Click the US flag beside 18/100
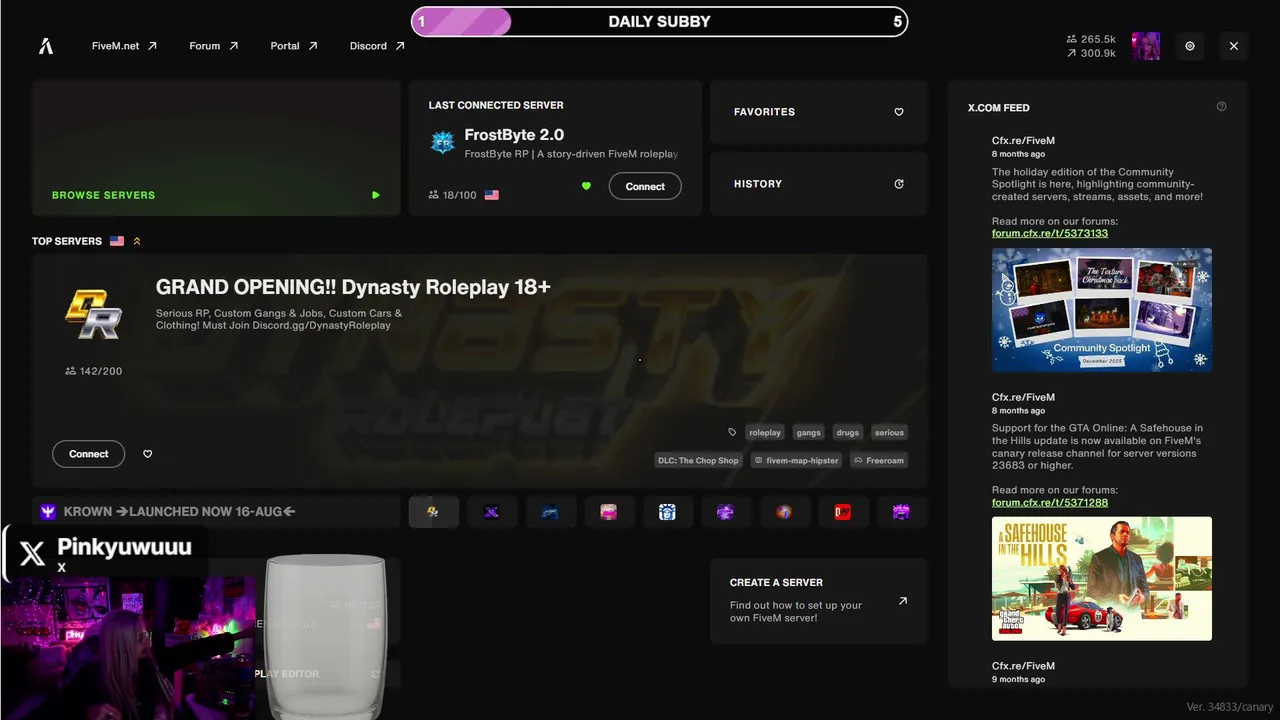 click(x=492, y=195)
